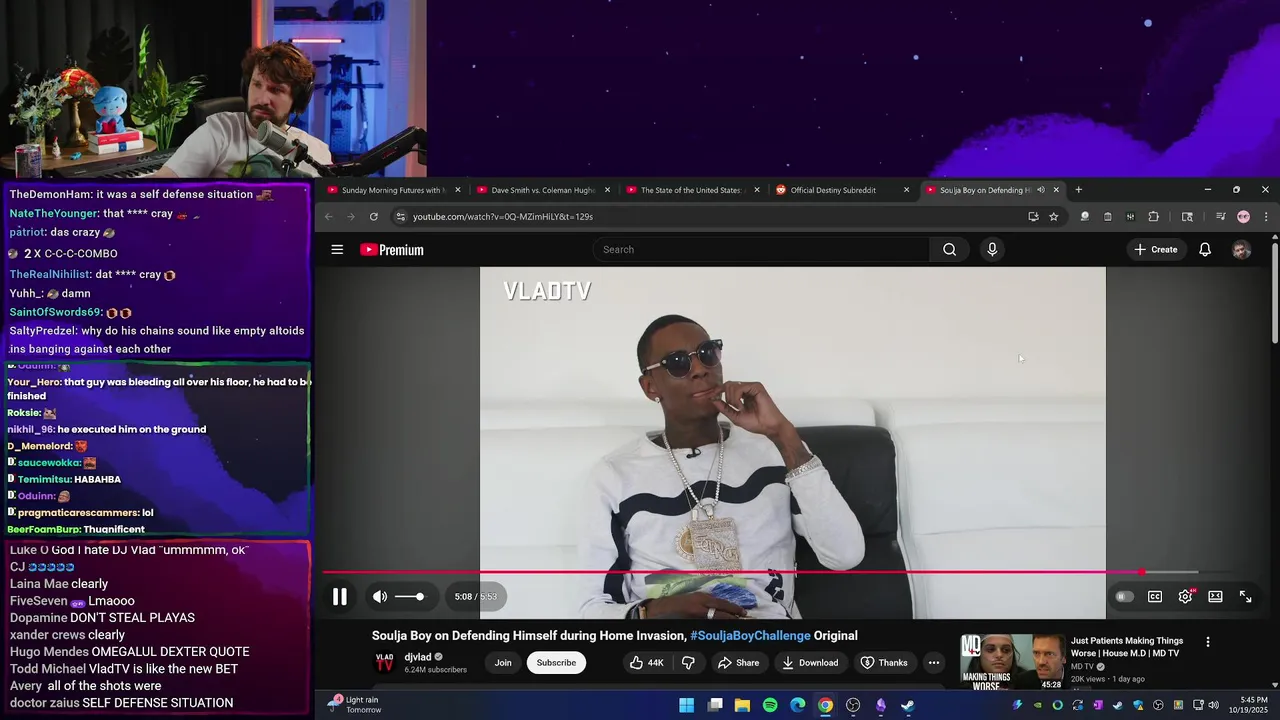Screen dimensions: 1280x720
Task: Open the 'Just Patients Making Things Worse' title
Action: 1127,647
